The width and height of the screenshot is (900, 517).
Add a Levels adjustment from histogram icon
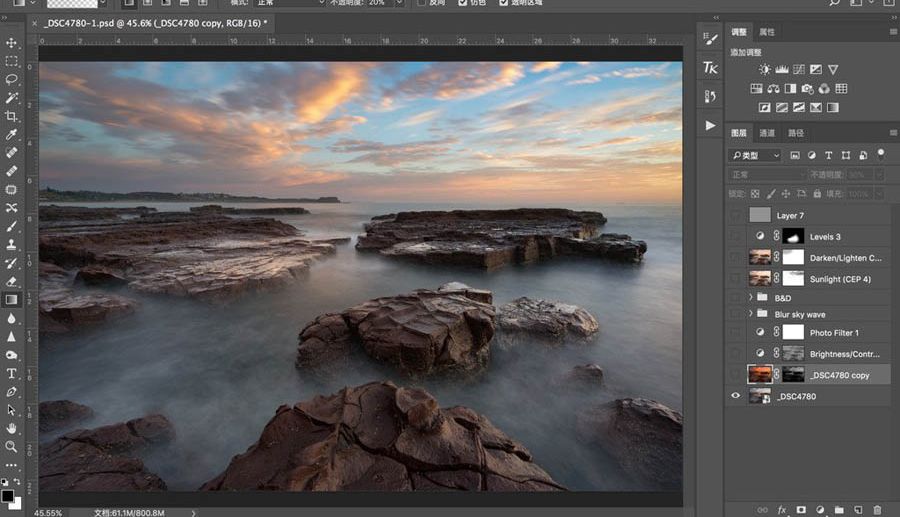pos(782,69)
